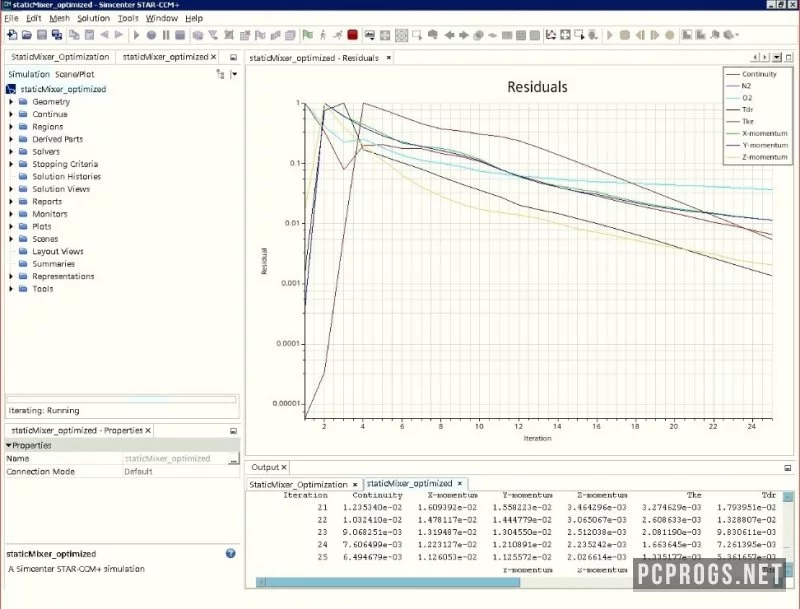Screen dimensions: 800x609
Task: Minimize the Properties panel
Action: click(x=233, y=431)
